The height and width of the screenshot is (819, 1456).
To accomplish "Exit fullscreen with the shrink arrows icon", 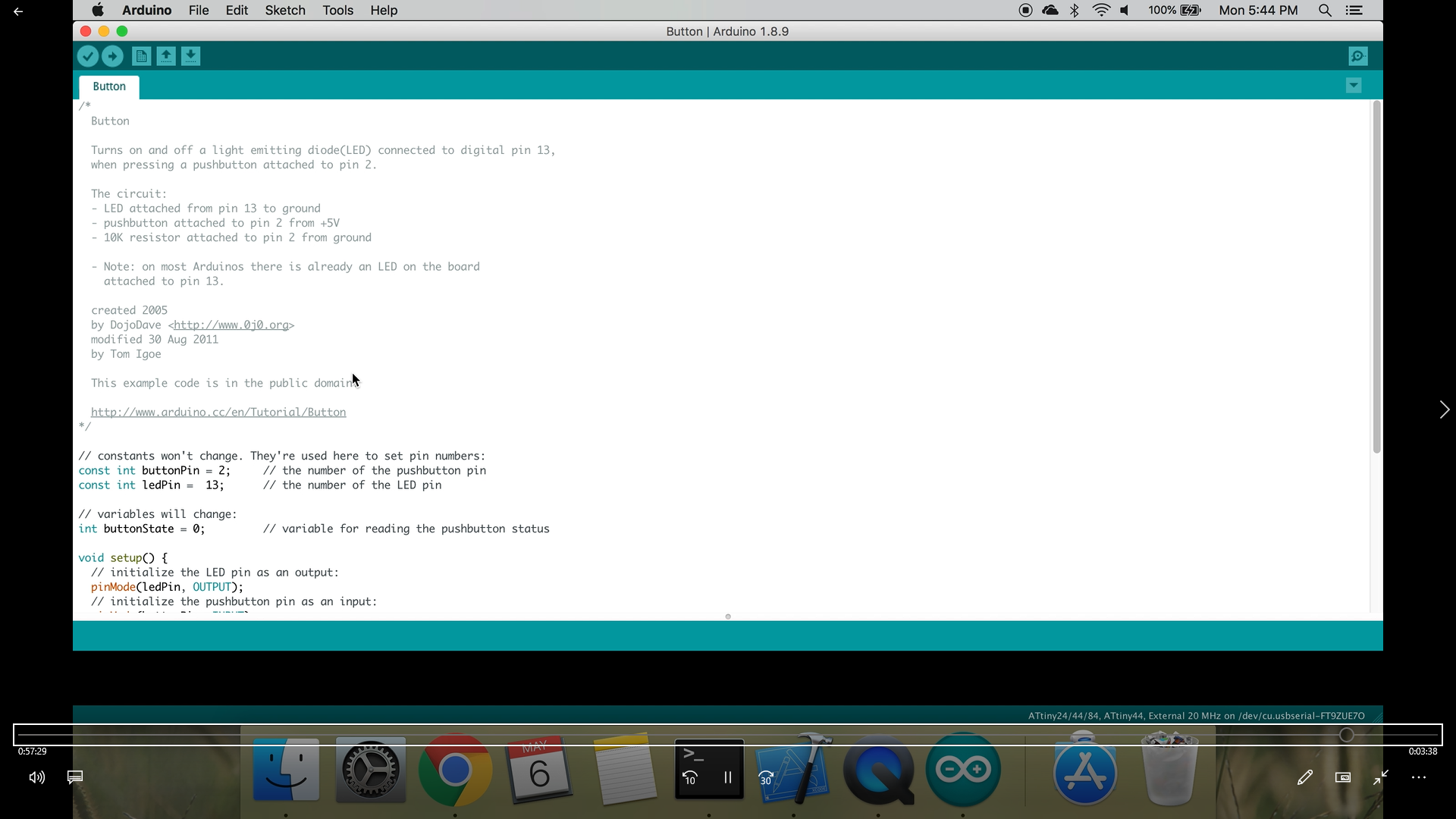I will click(1381, 777).
